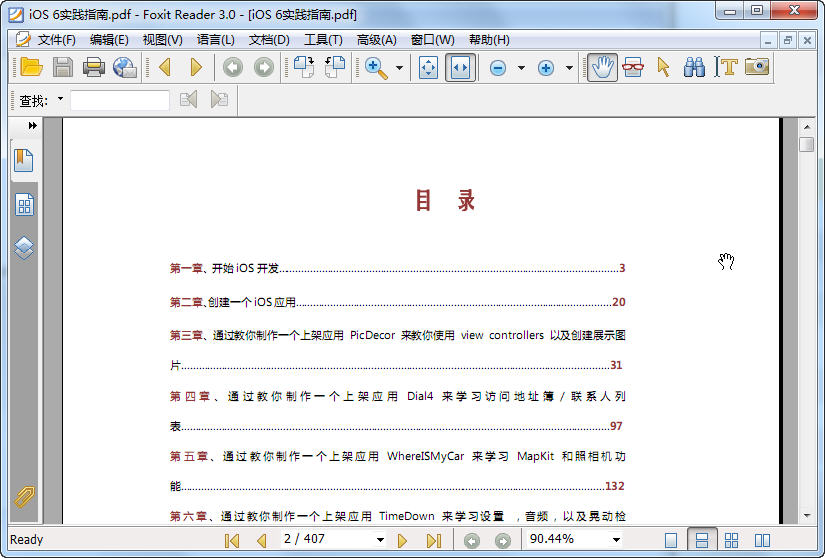This screenshot has height=558, width=825.
Task: Open the Bookmarks side panel
Action: (24, 160)
